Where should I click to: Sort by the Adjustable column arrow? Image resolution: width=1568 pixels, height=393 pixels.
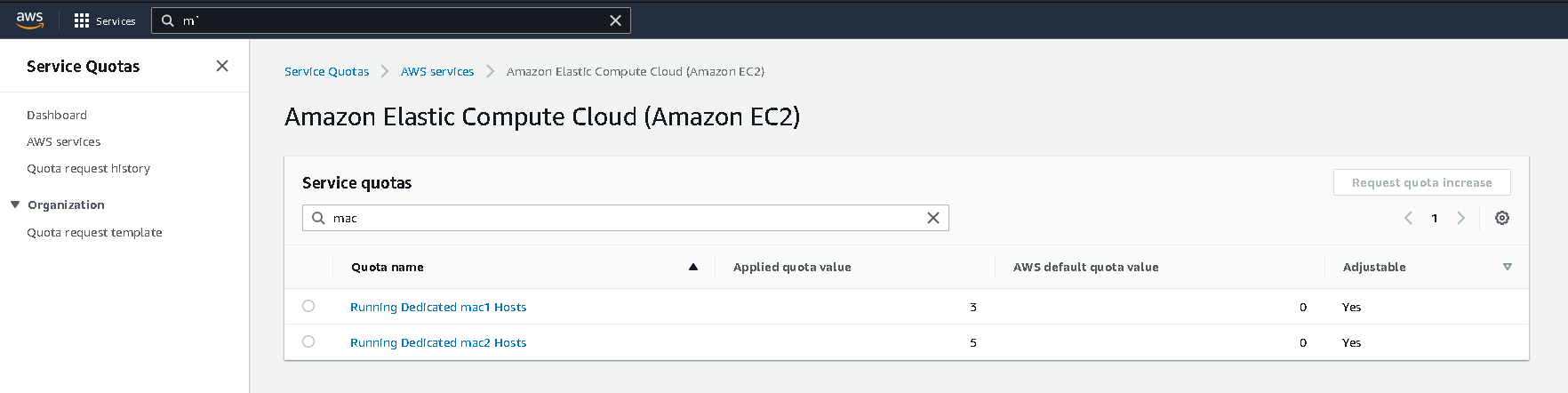pyautogui.click(x=1508, y=267)
